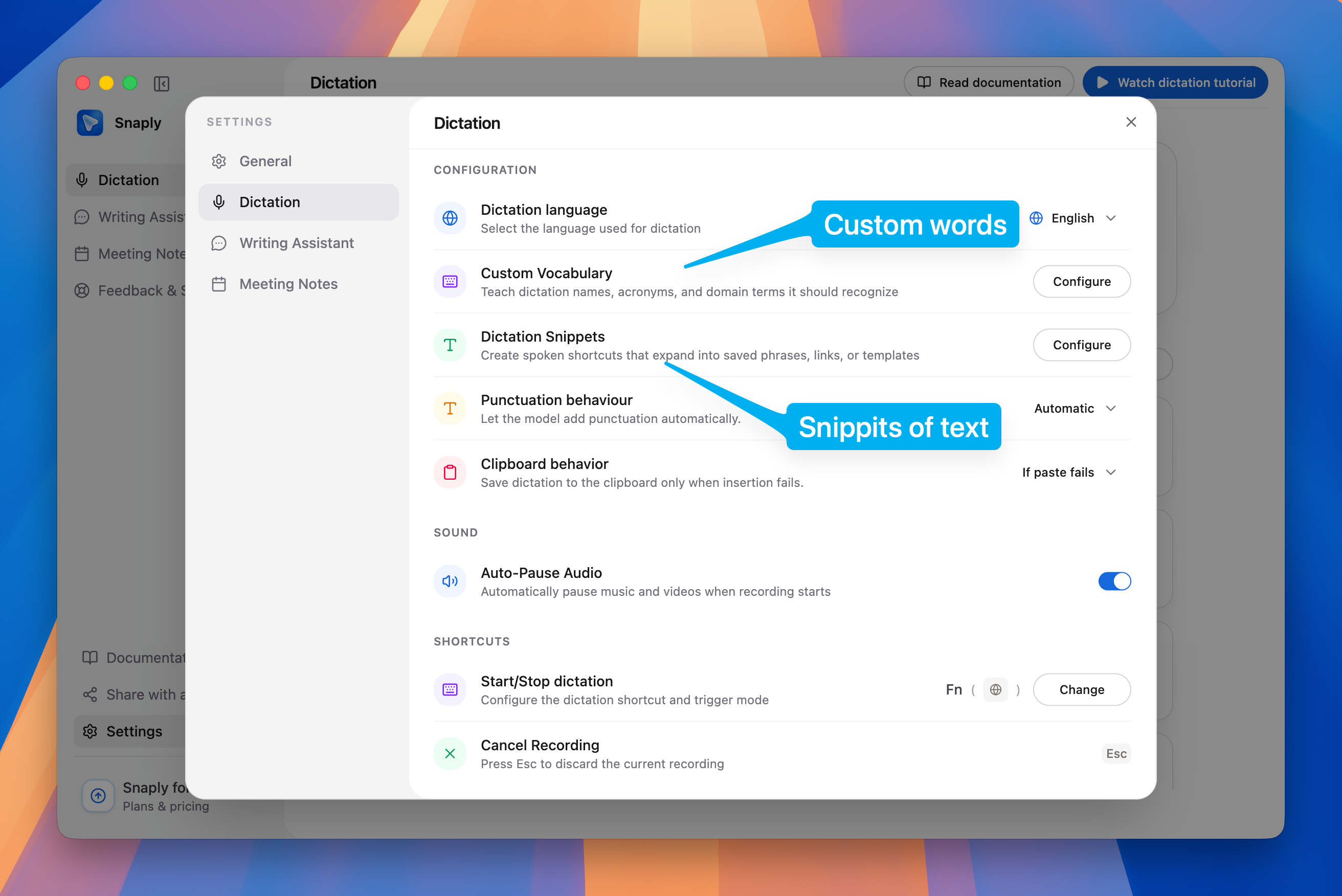Close the settings dialog with the X
Screen dimensions: 1342x896
[1131, 122]
